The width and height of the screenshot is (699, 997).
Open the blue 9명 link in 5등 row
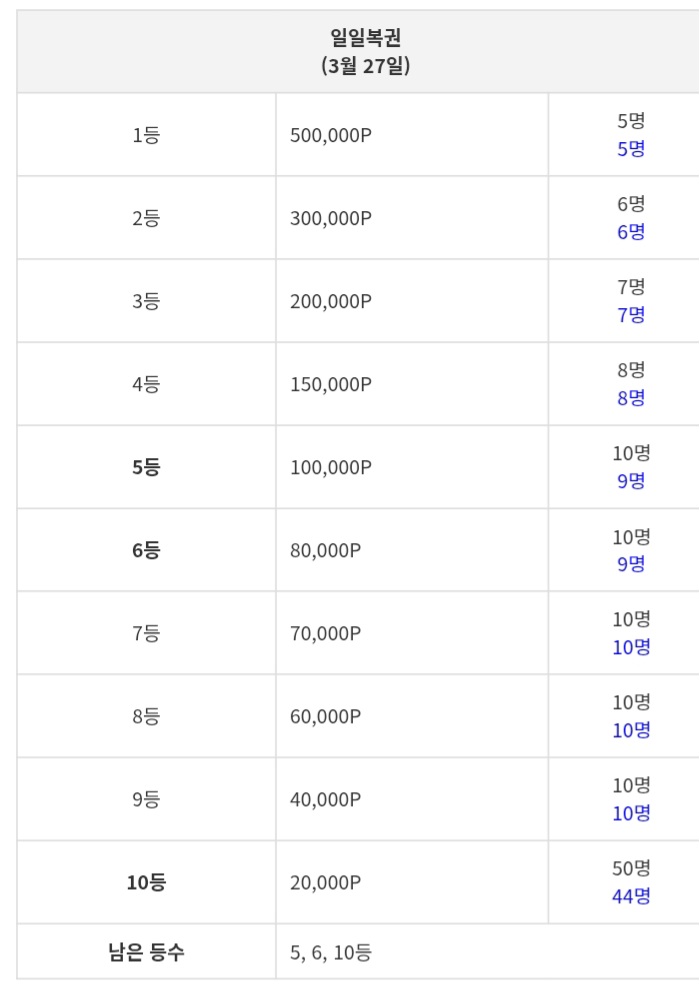point(631,481)
